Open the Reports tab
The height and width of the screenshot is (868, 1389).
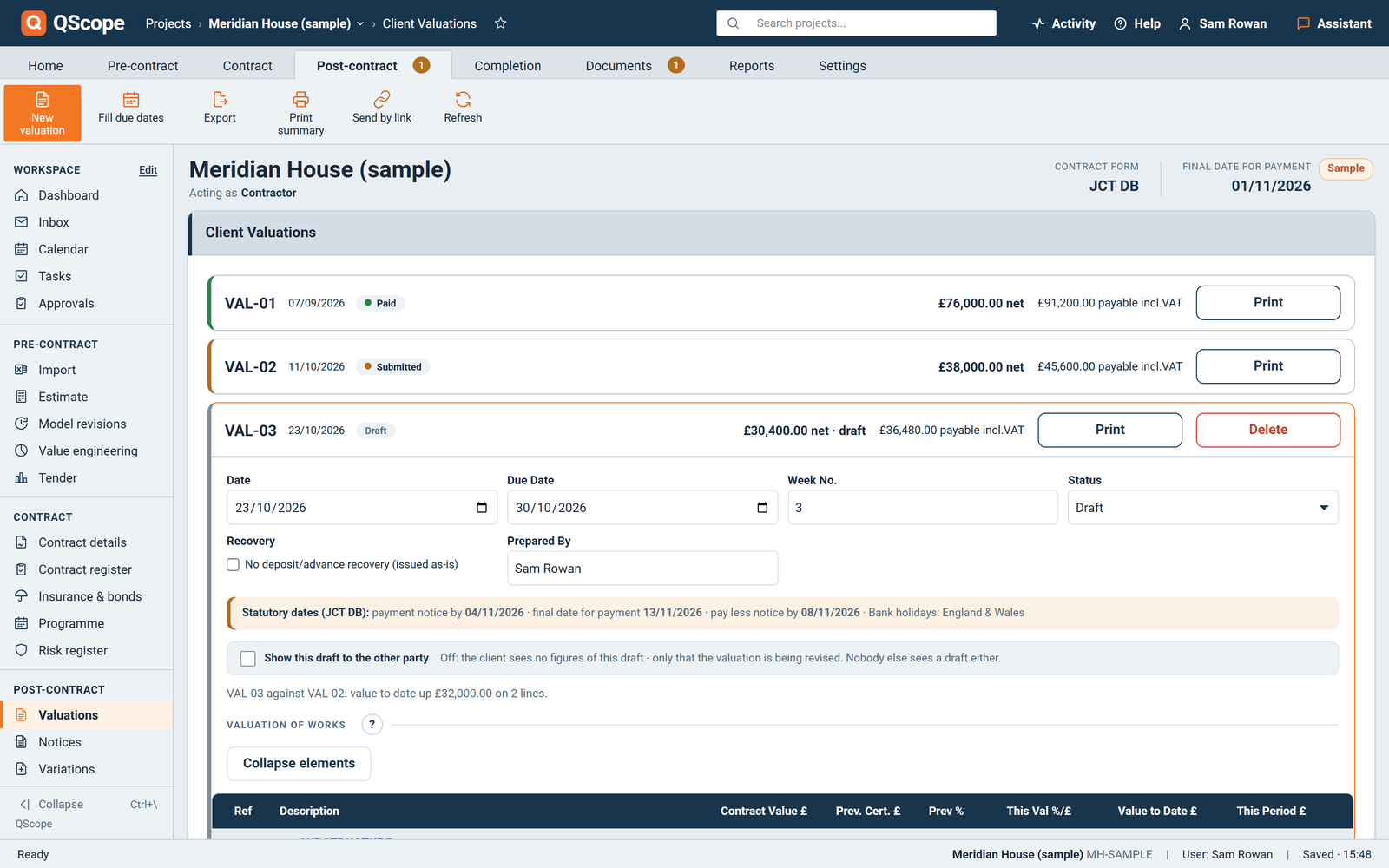click(752, 66)
